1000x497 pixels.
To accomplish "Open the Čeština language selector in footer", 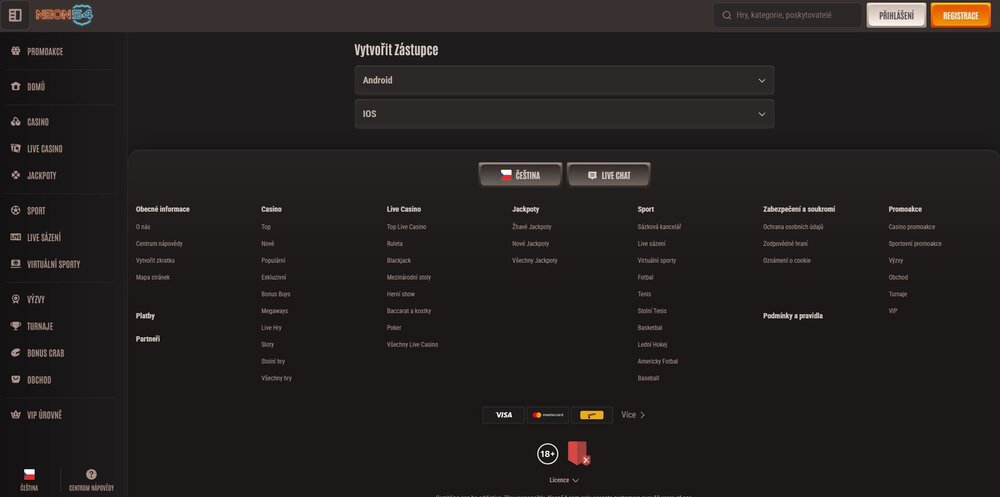I will (x=519, y=175).
